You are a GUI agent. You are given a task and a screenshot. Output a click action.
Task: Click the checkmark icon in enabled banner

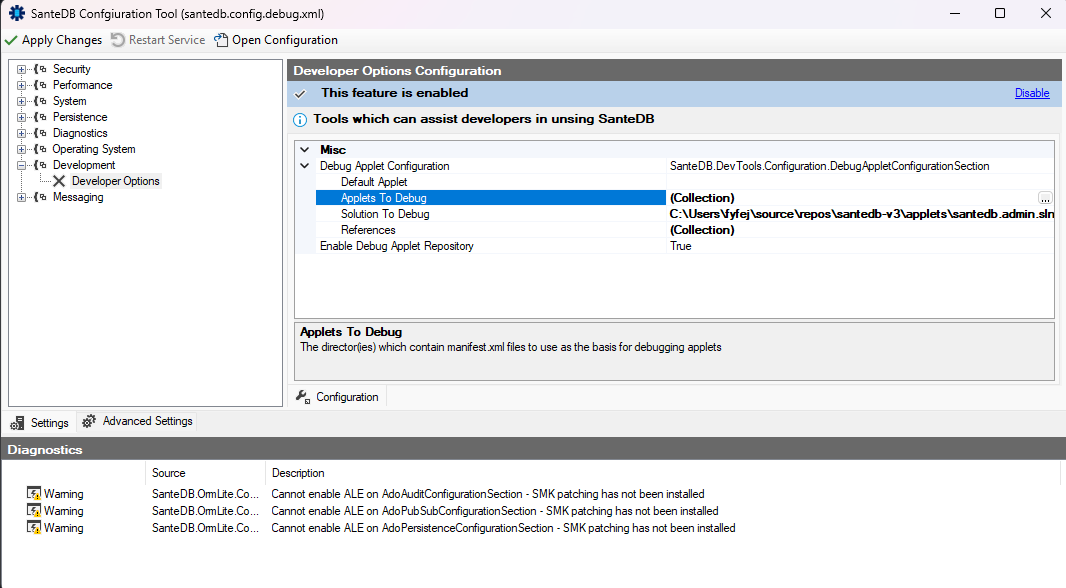click(300, 94)
